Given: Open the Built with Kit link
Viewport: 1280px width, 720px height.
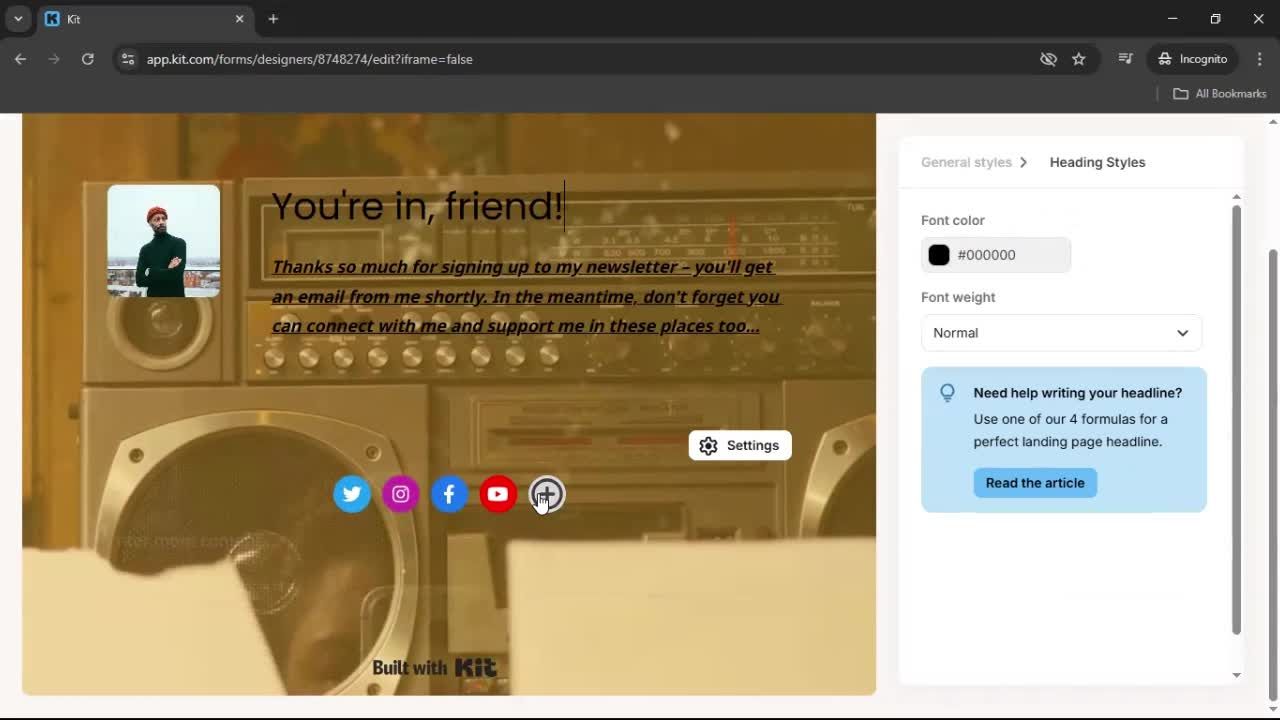Looking at the screenshot, I should click(x=434, y=667).
